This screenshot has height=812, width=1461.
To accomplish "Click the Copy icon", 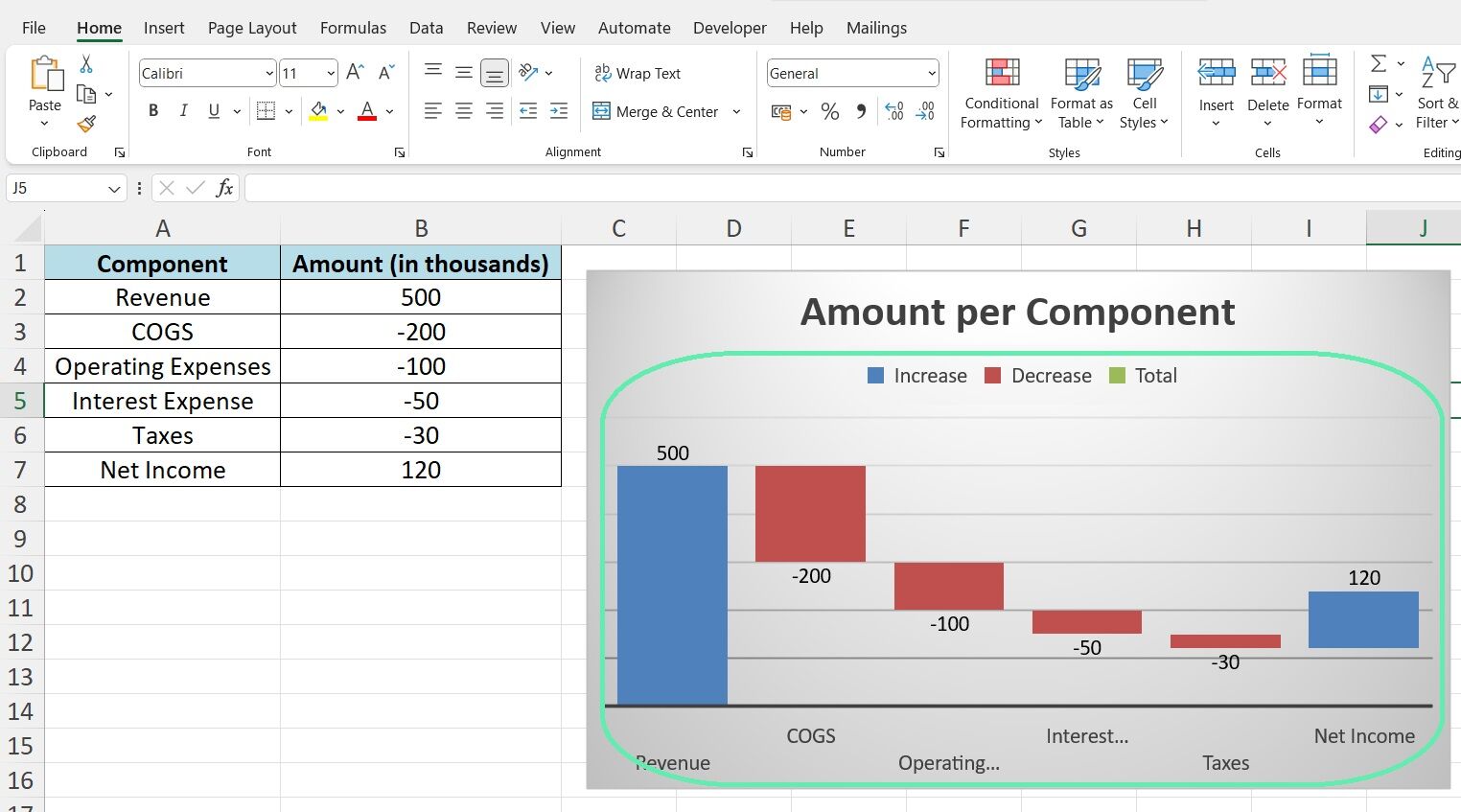I will [x=86, y=94].
